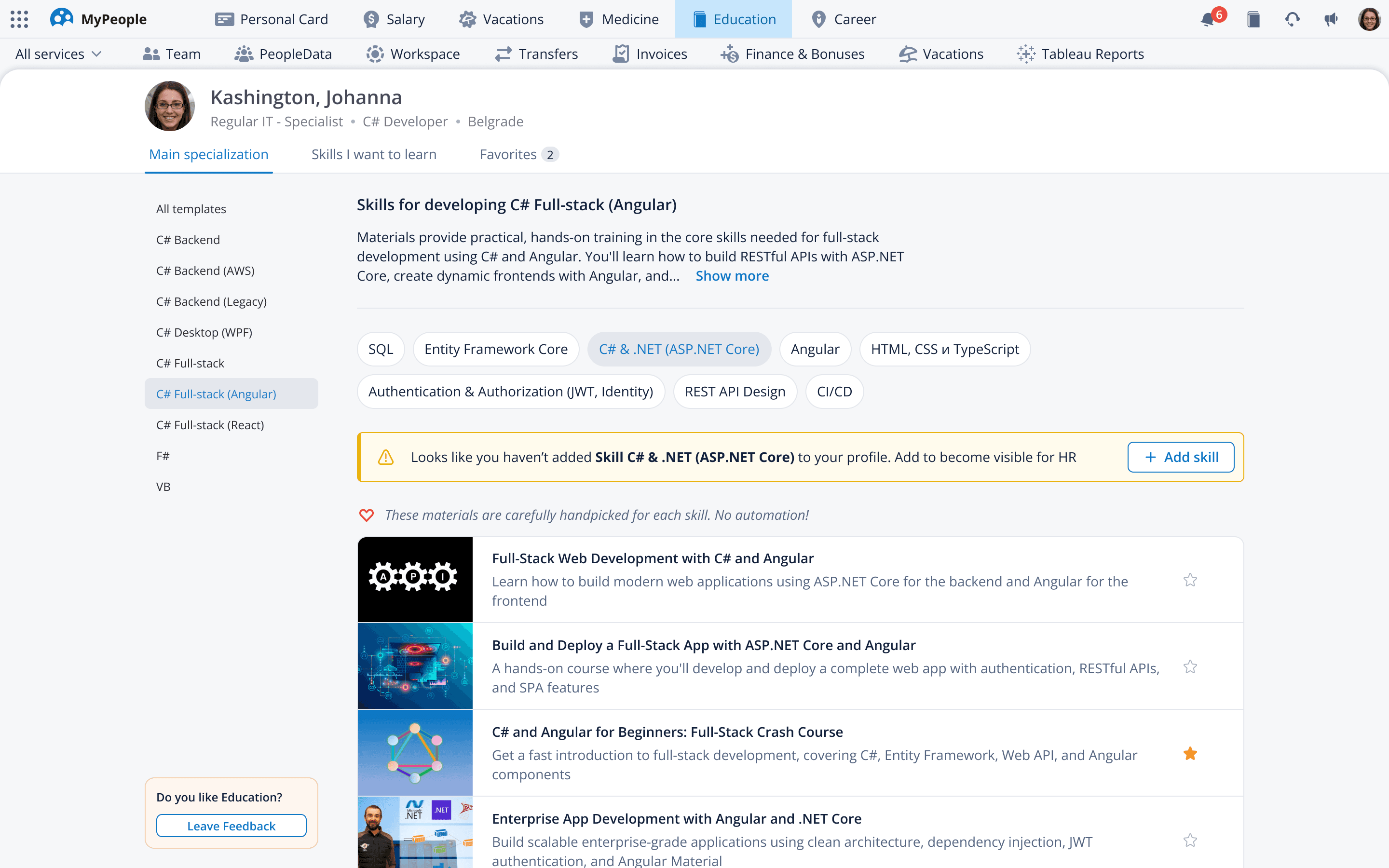The height and width of the screenshot is (868, 1389).
Task: Star the Build and Deploy Full-Stack App course
Action: pyautogui.click(x=1190, y=666)
